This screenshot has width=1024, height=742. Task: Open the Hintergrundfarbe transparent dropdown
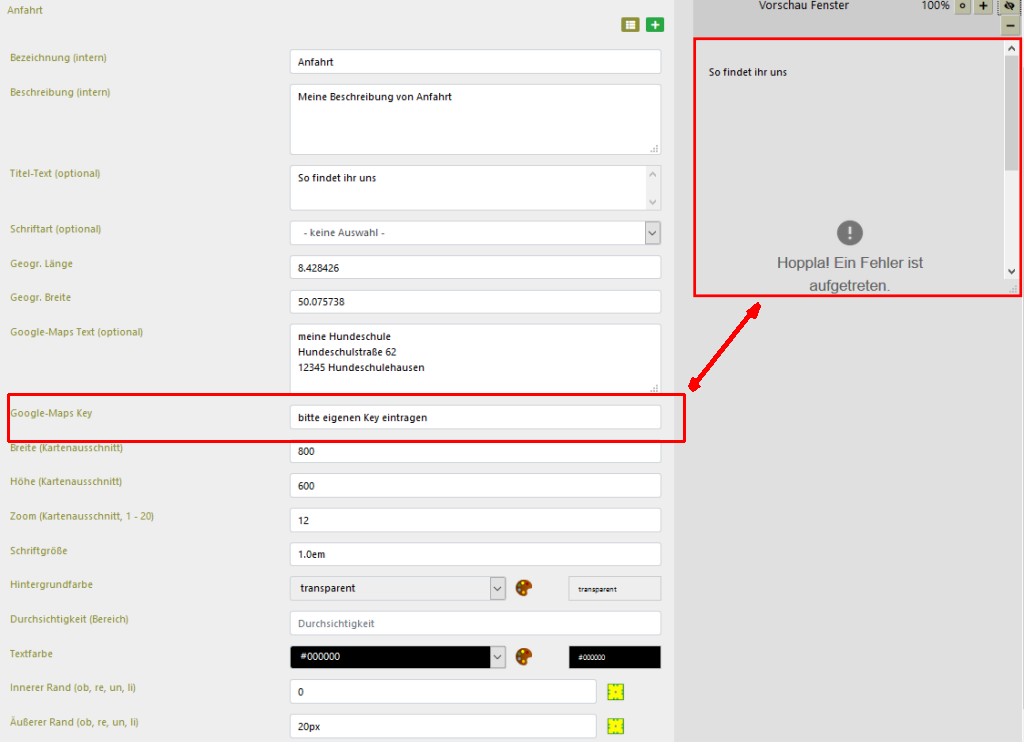point(497,588)
